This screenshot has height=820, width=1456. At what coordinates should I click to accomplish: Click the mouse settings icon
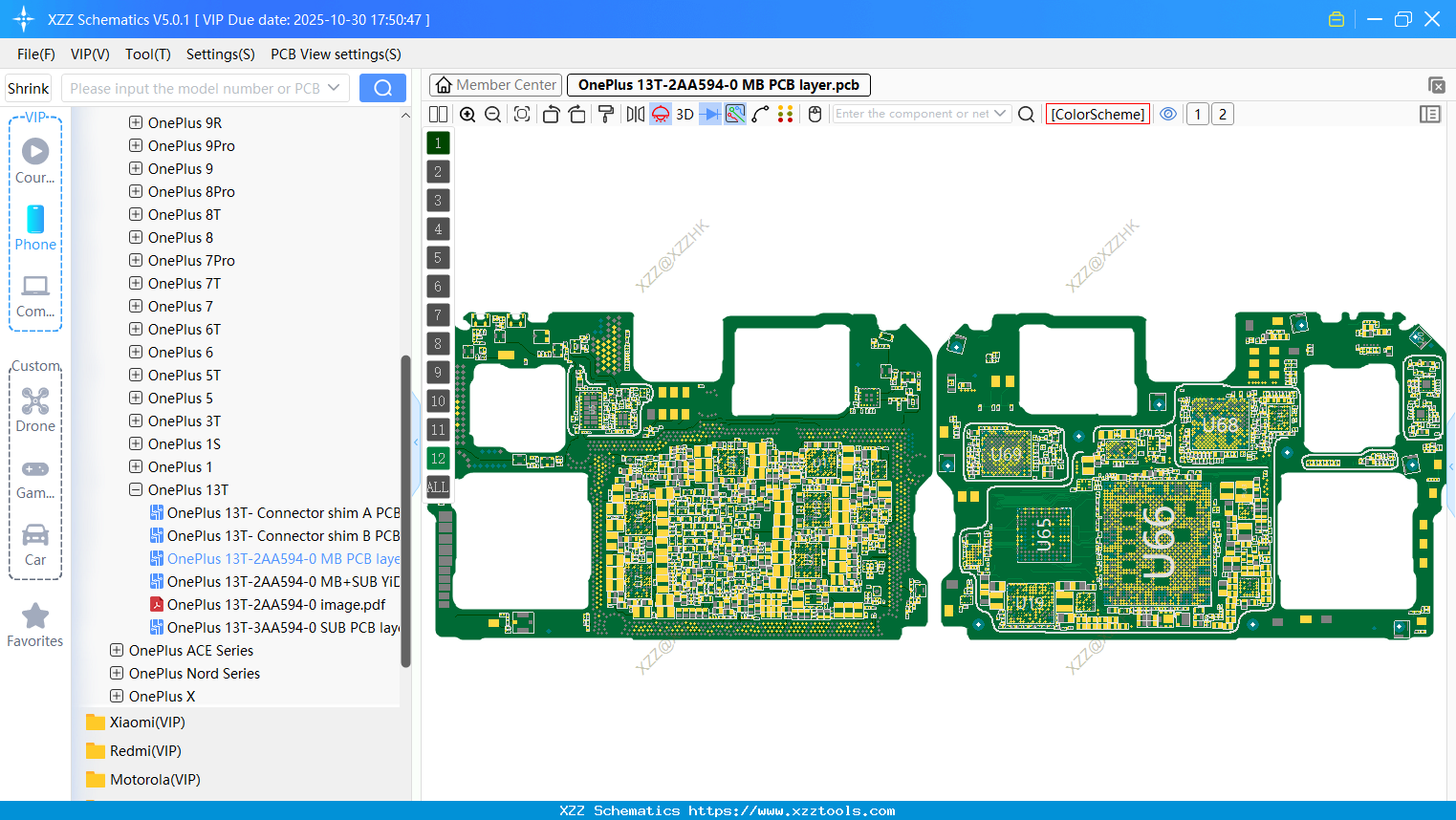coord(815,115)
